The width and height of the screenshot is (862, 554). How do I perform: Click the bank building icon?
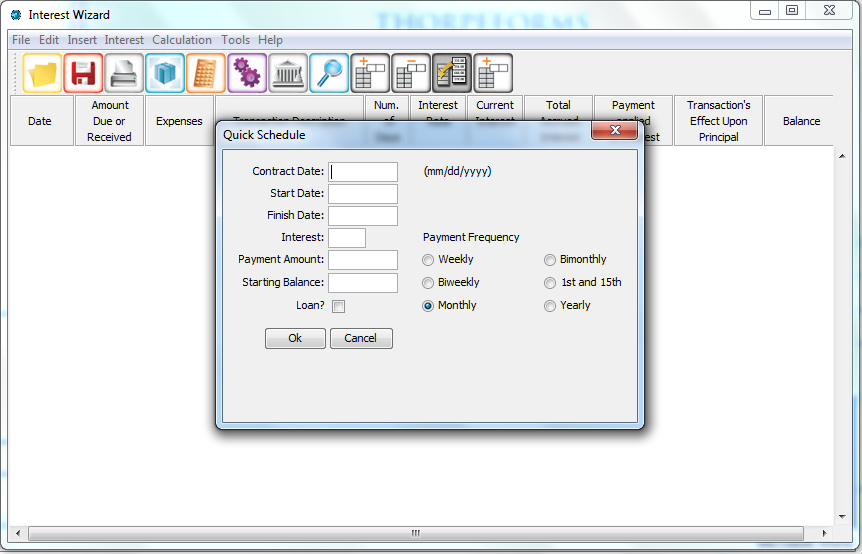coord(288,73)
